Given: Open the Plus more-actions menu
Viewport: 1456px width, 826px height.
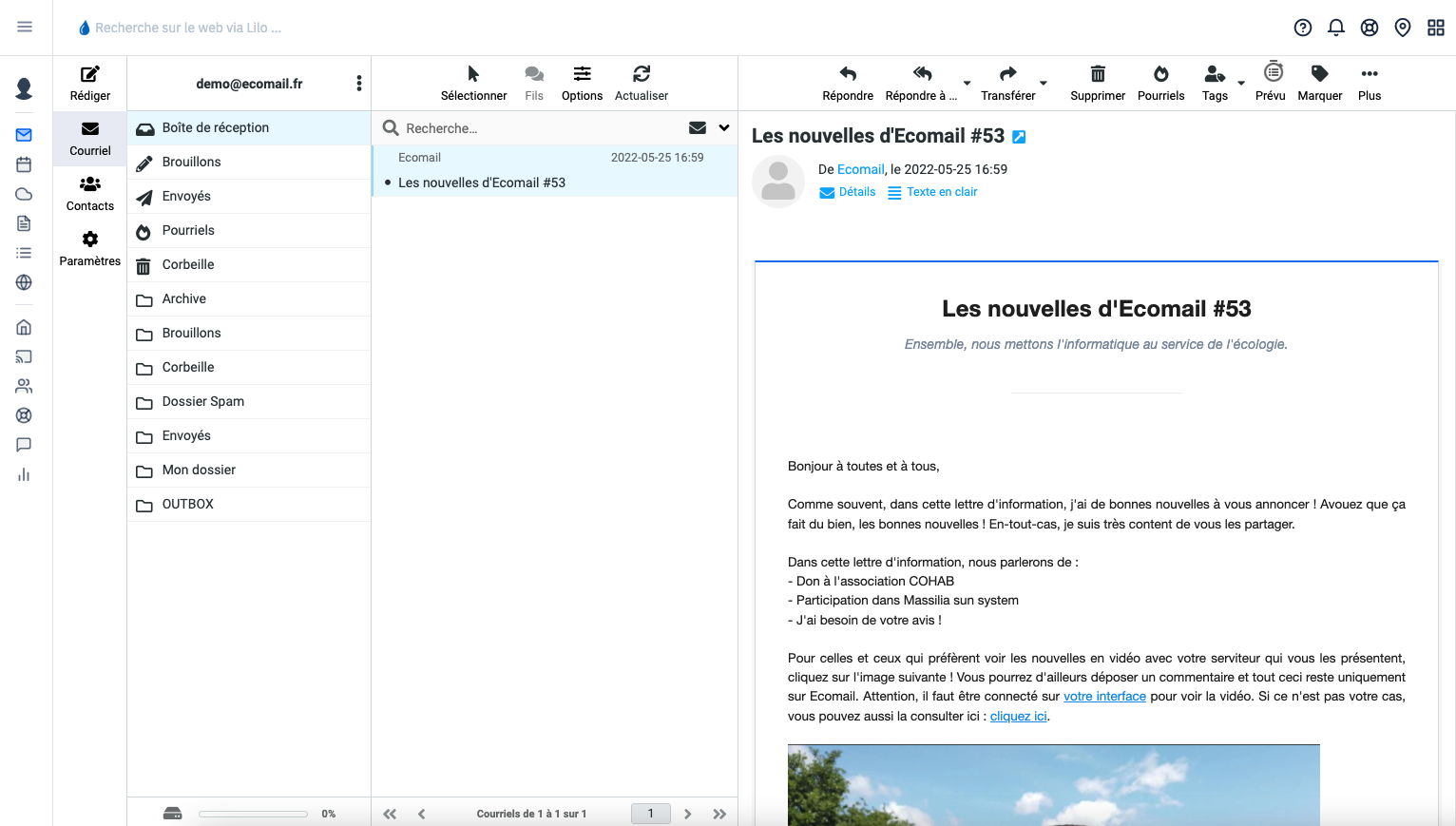Looking at the screenshot, I should coord(1370,84).
